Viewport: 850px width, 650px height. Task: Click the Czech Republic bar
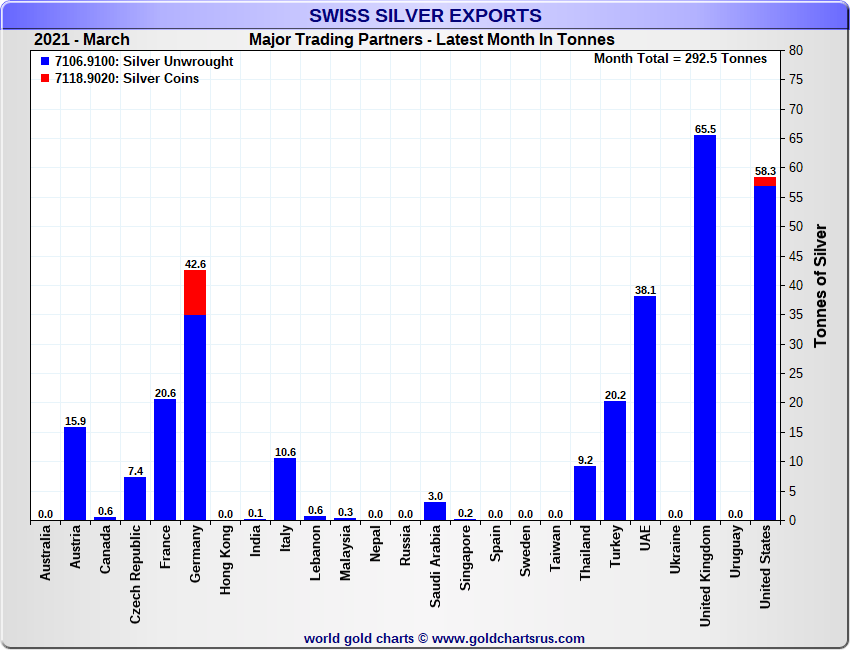click(x=135, y=498)
